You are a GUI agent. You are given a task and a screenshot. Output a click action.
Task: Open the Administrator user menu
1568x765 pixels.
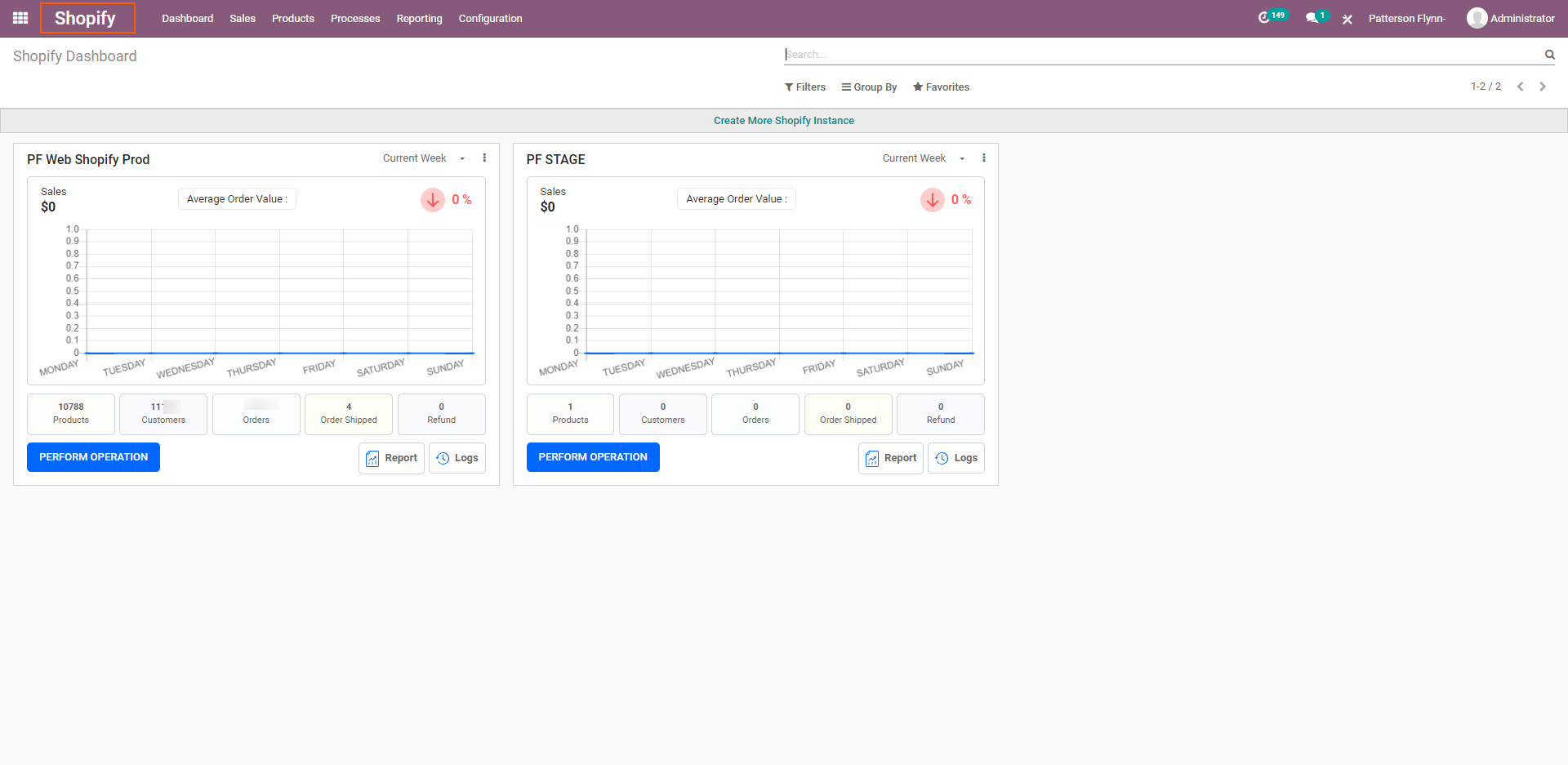(x=1511, y=18)
